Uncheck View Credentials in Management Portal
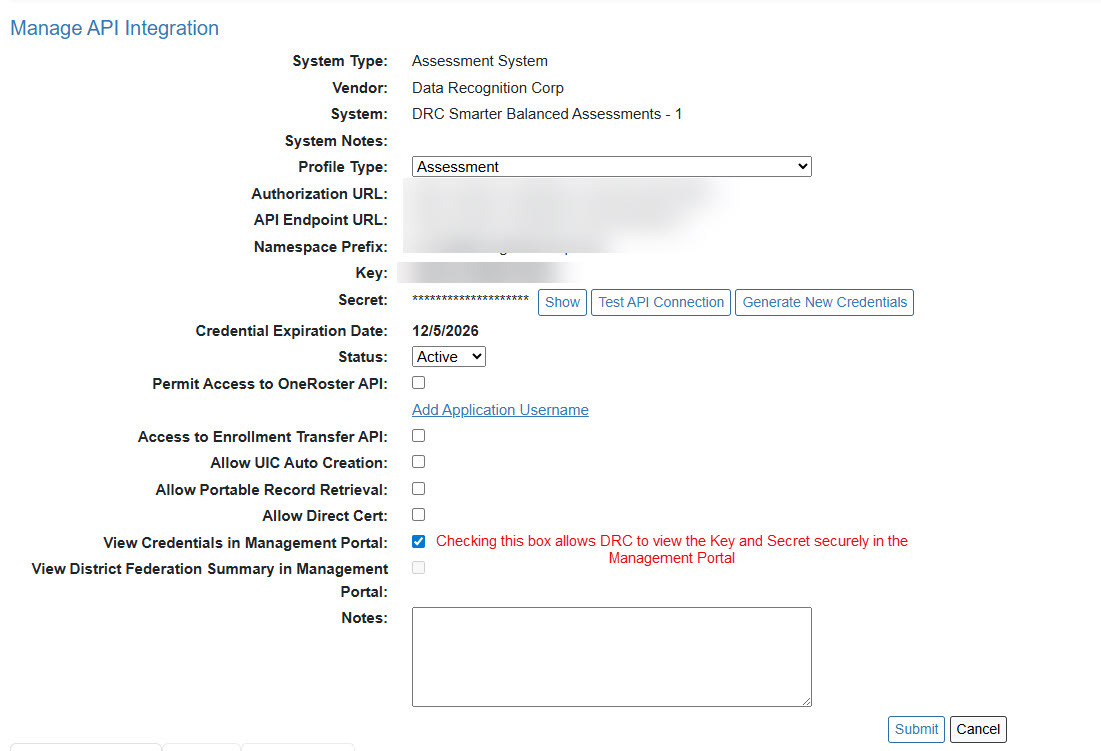Viewport: 1101px width, 751px height. coord(418,541)
